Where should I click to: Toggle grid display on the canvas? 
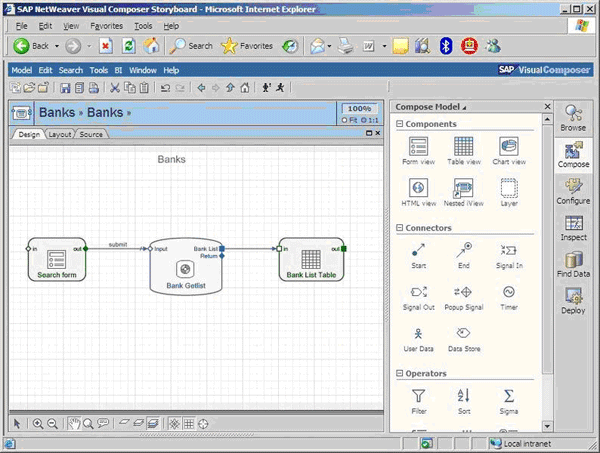189,424
